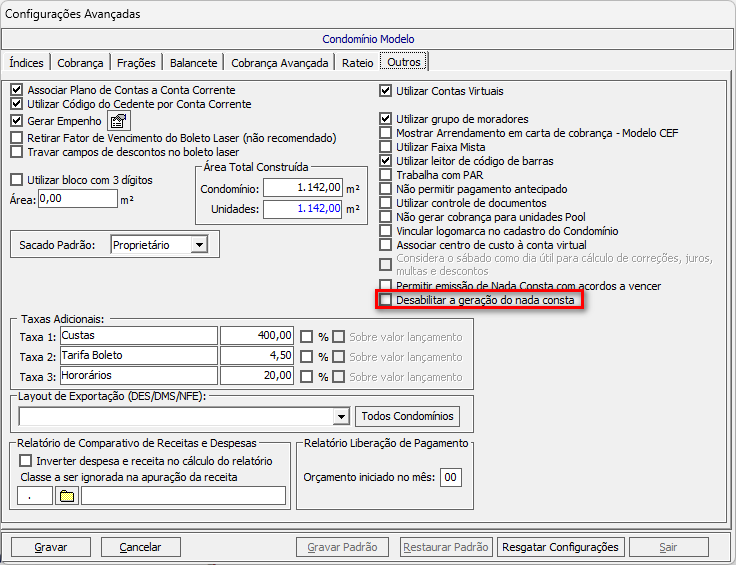Edit Taxa 1 value 400,00
The width and height of the screenshot is (736, 565).
[257, 336]
